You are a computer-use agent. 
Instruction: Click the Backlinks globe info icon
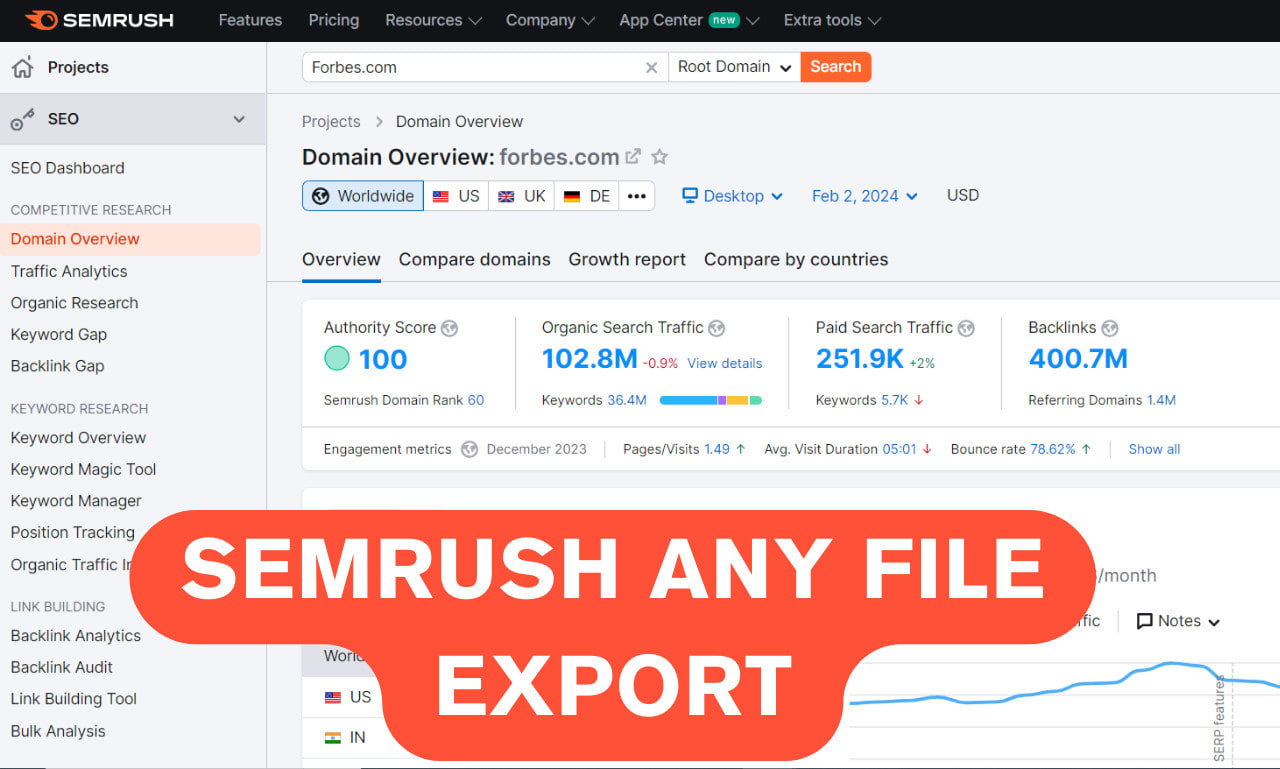[x=1110, y=328]
